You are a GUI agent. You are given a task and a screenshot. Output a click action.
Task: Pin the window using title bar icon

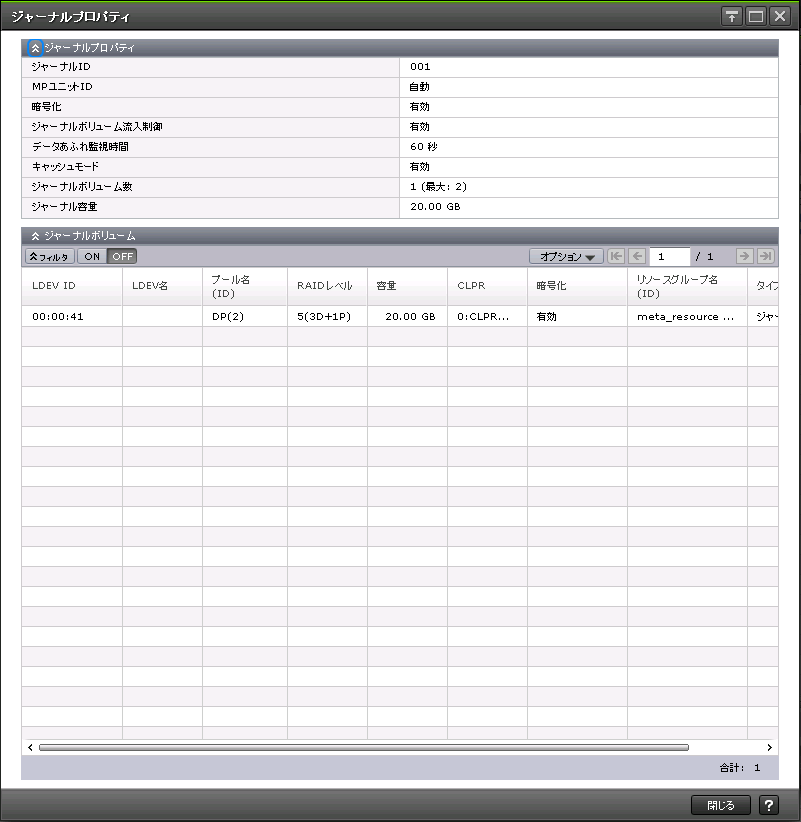point(732,16)
